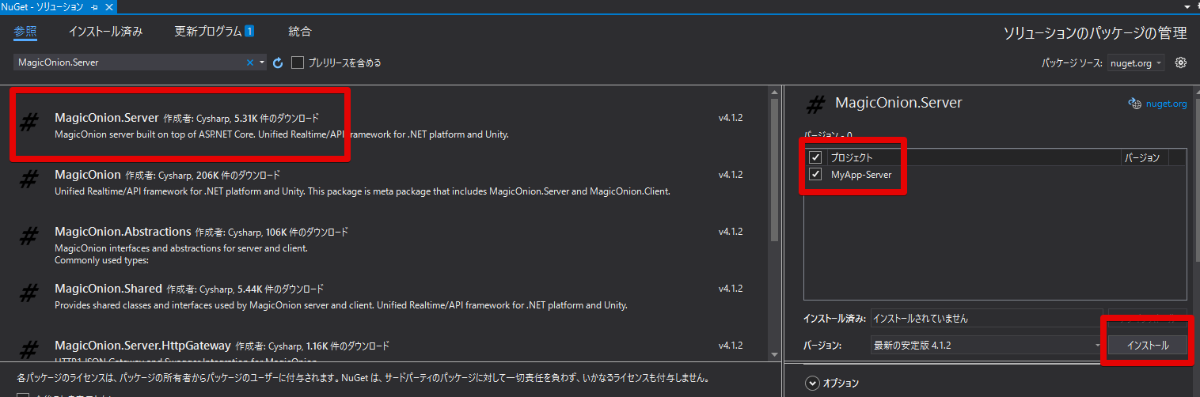Select the MagicOnion package title
Viewport: 1200px width, 397px height.
point(87,174)
